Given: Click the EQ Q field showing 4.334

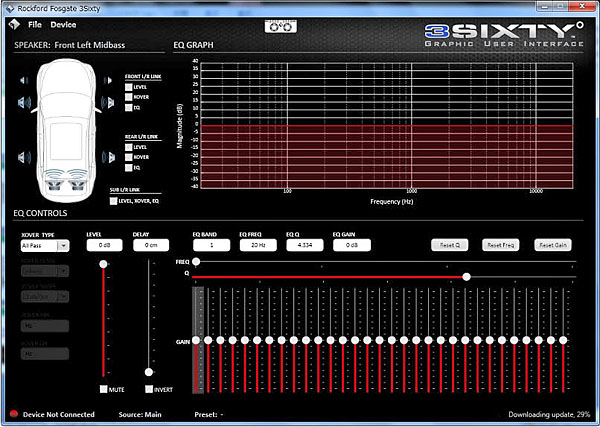Looking at the screenshot, I should point(305,245).
